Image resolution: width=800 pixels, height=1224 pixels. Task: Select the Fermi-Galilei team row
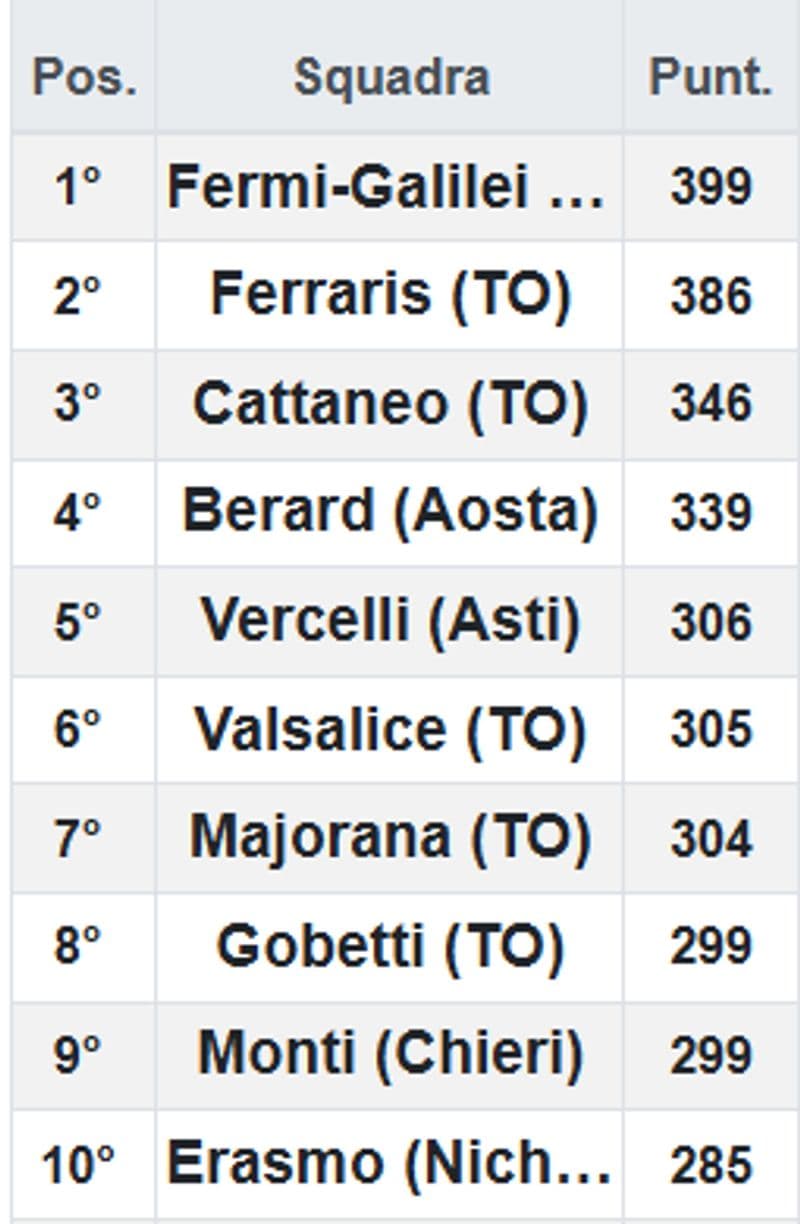[x=386, y=187]
